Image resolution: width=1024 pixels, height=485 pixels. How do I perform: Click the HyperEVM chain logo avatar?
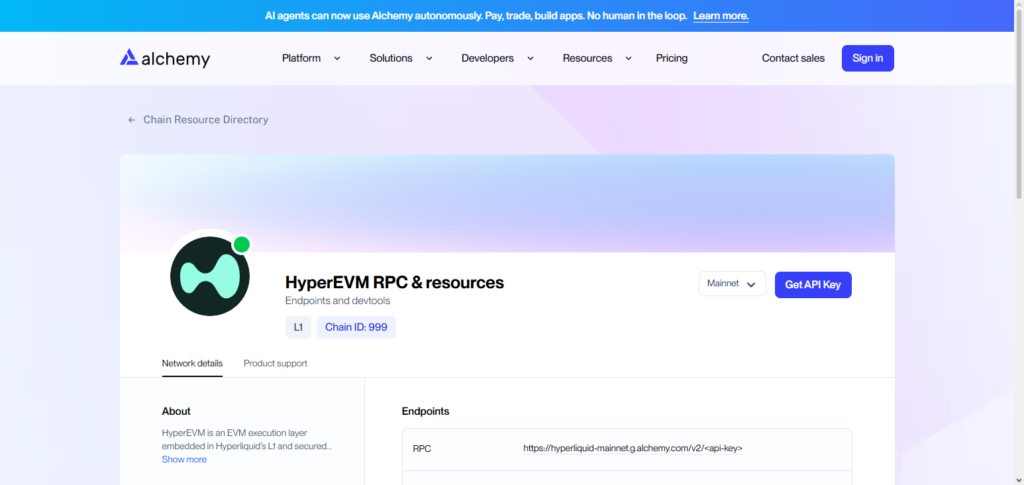coord(210,276)
